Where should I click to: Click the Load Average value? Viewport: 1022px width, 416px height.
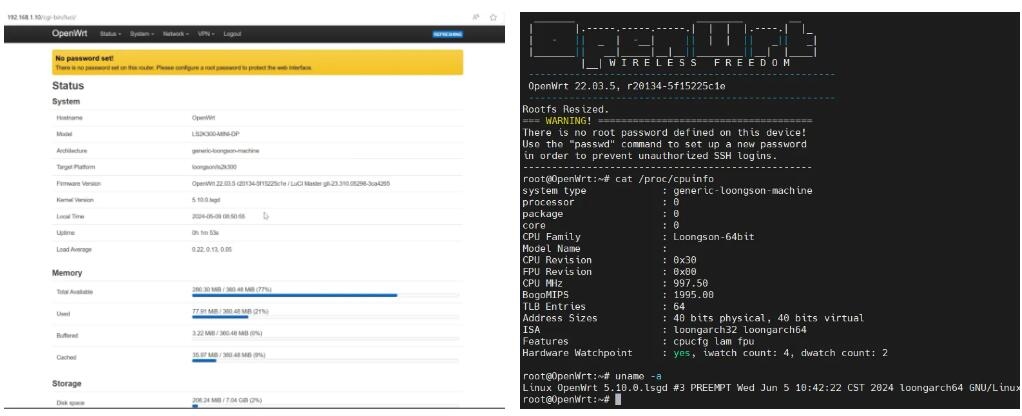click(x=212, y=250)
